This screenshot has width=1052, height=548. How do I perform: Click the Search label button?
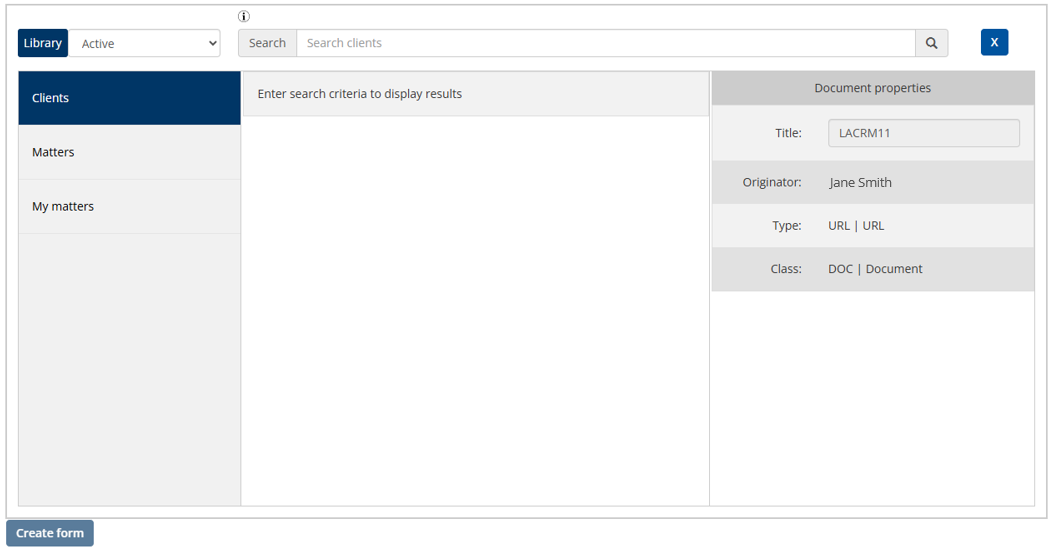[x=267, y=43]
